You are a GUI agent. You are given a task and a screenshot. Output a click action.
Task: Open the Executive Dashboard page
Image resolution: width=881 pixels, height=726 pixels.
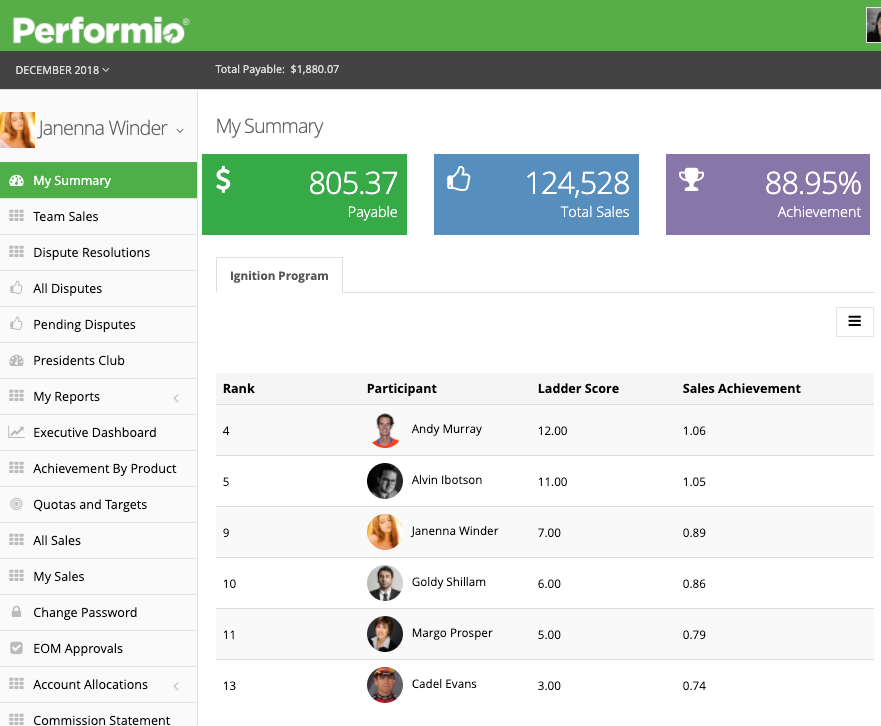click(98, 432)
